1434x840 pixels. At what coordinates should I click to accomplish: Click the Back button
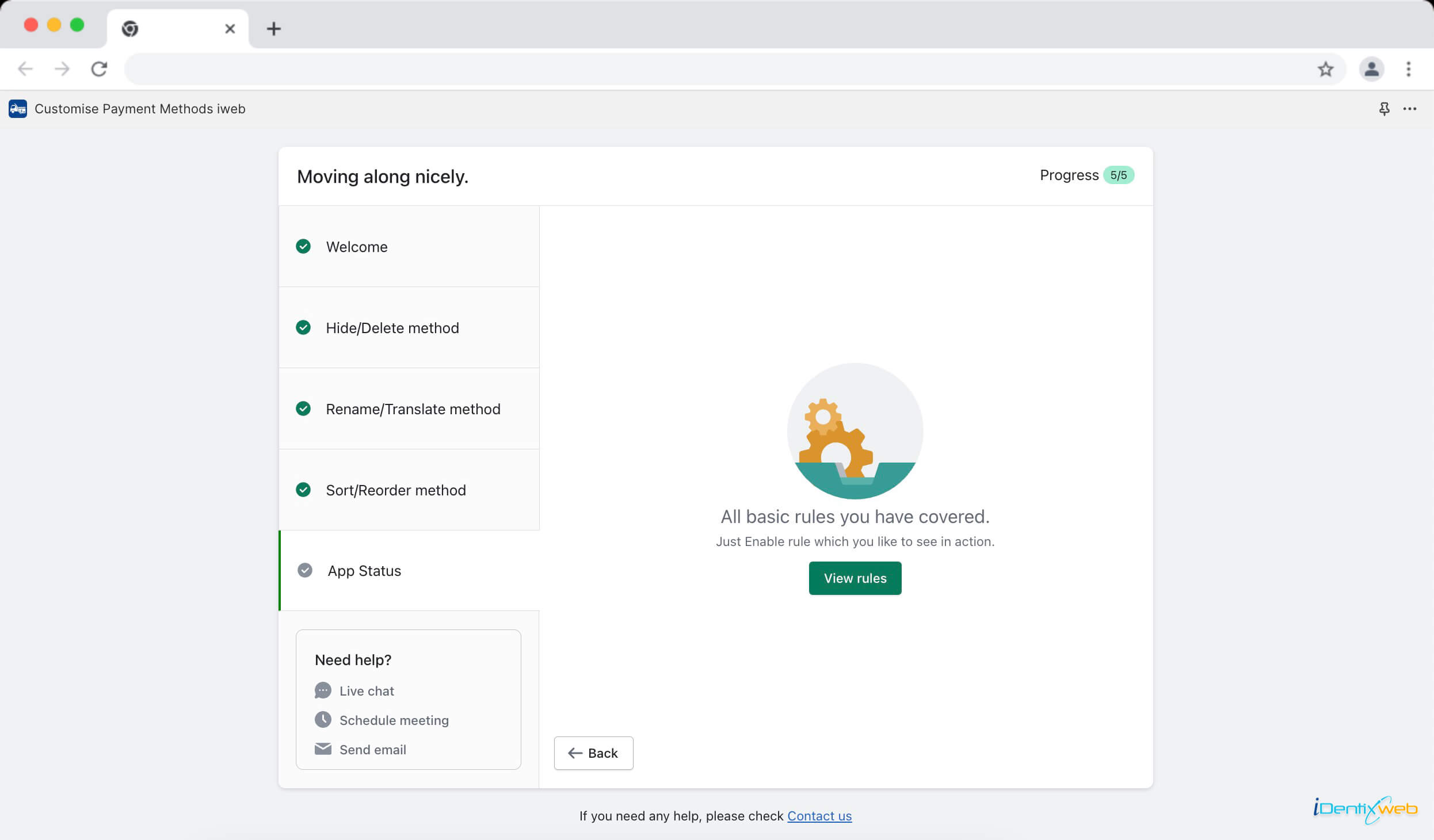[x=593, y=753]
